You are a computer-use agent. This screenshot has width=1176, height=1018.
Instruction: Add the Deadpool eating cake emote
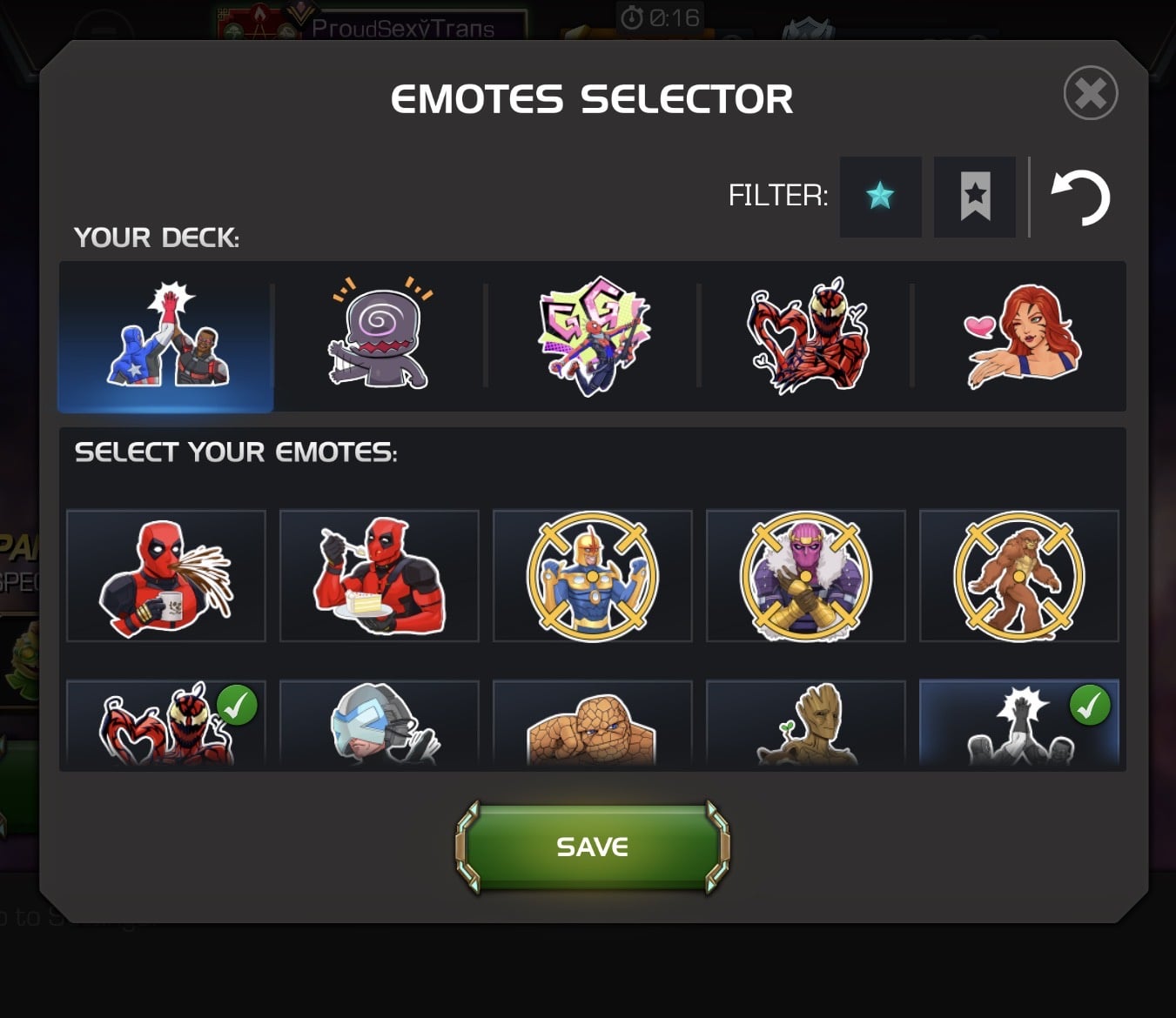[x=380, y=576]
